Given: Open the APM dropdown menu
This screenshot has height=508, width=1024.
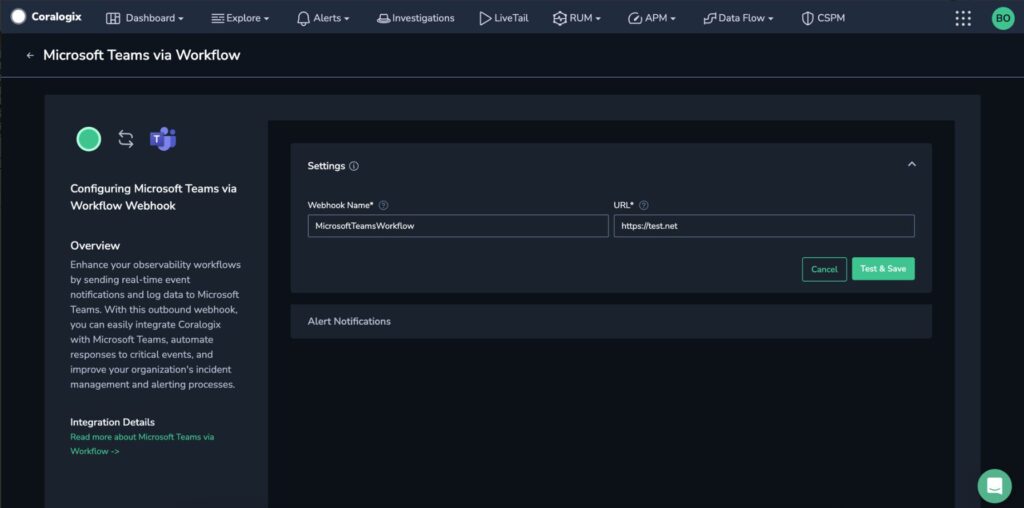Looking at the screenshot, I should (652, 18).
